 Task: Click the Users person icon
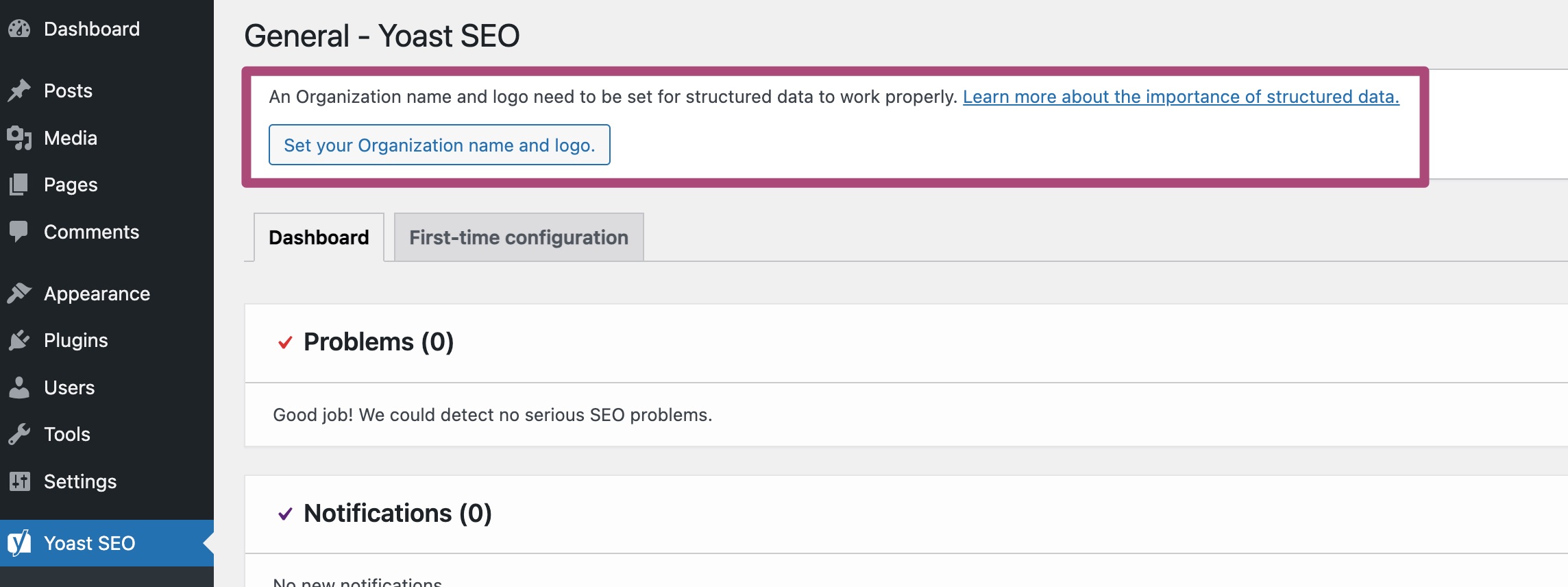(x=19, y=387)
